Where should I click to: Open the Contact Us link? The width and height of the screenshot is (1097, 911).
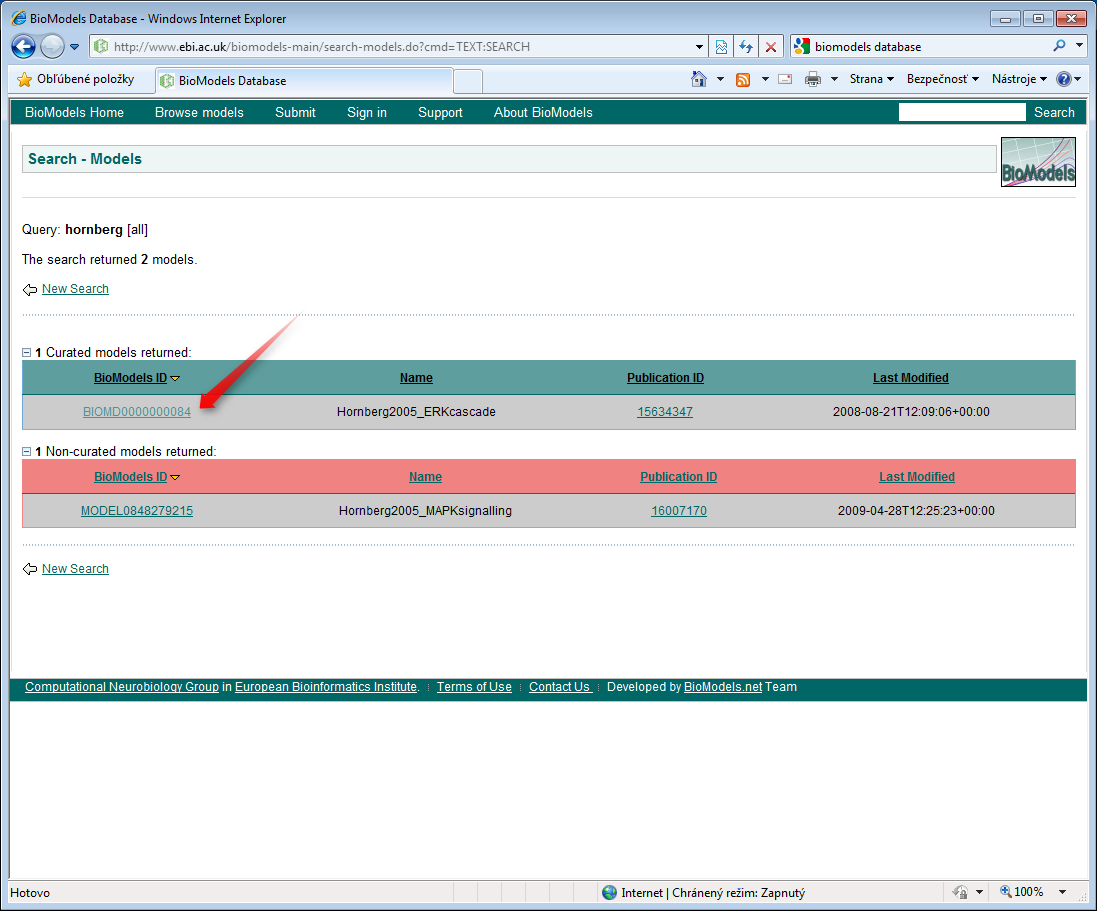coord(560,687)
